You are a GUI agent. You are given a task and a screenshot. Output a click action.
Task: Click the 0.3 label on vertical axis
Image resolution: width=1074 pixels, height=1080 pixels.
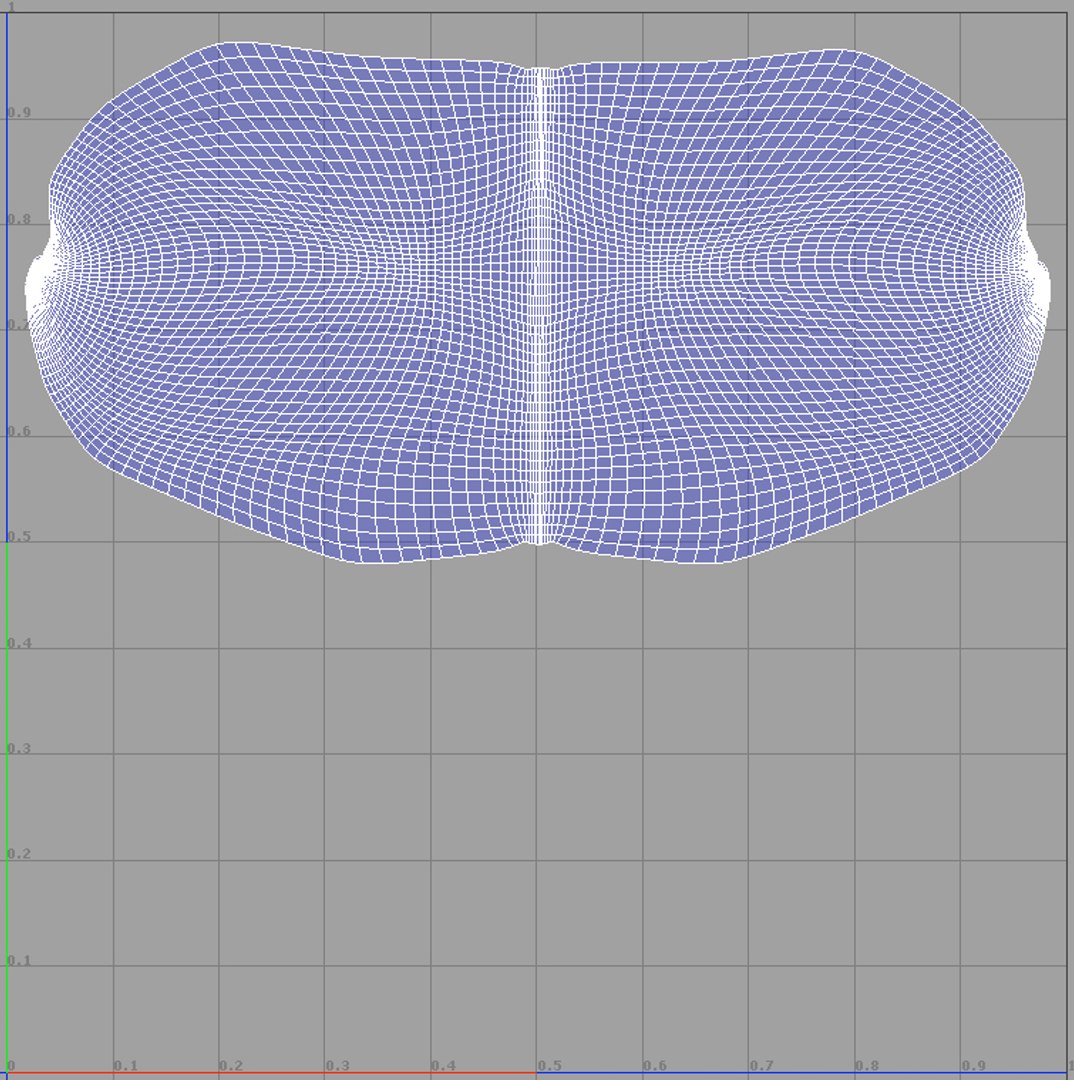point(19,748)
